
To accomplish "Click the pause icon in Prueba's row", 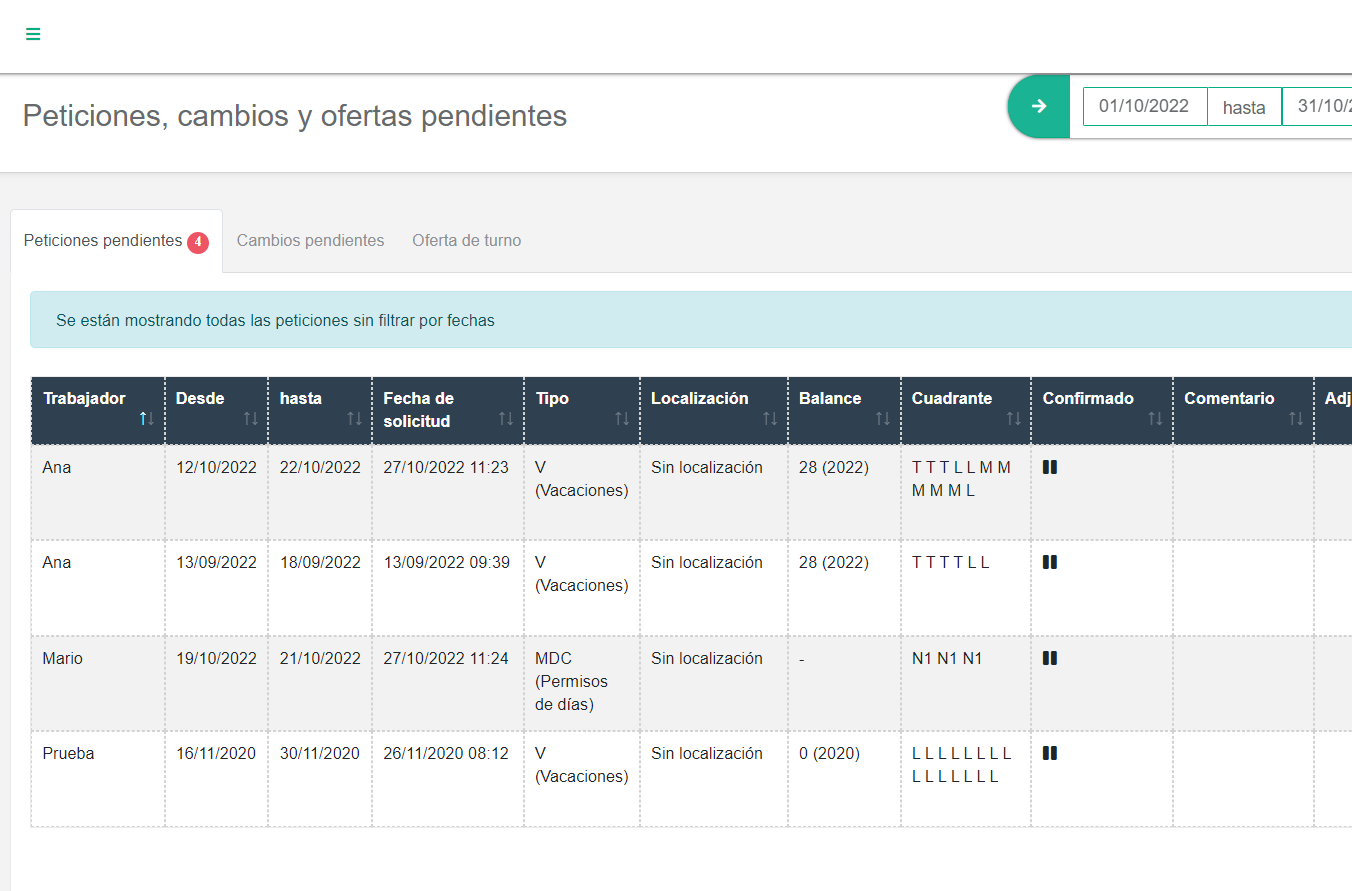I will click(1049, 753).
